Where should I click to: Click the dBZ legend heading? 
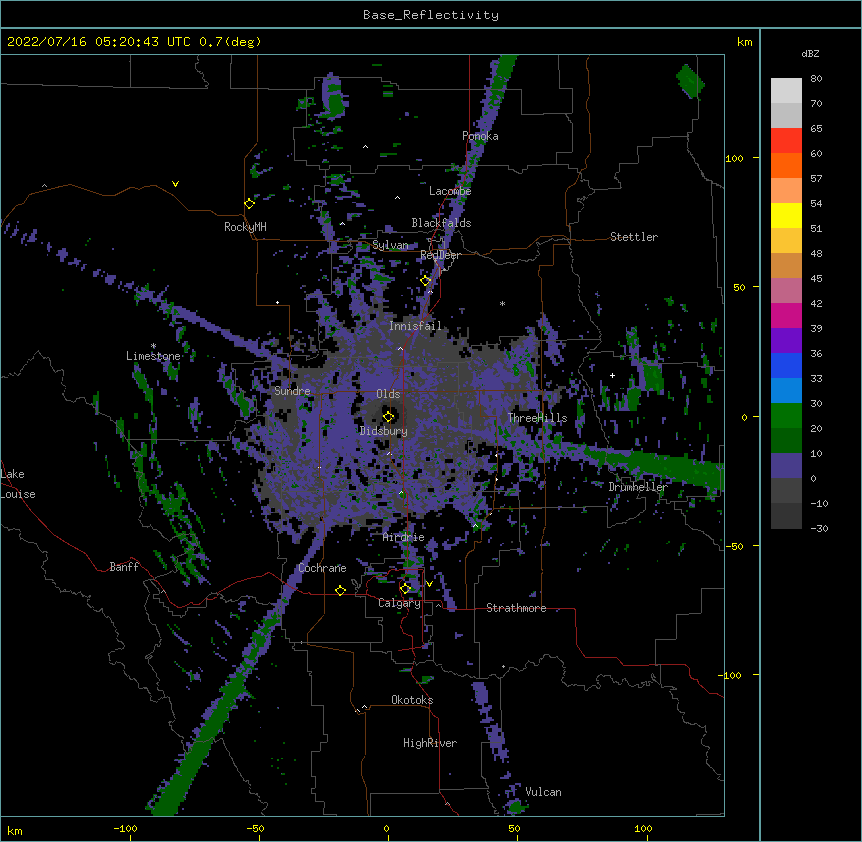(x=810, y=53)
